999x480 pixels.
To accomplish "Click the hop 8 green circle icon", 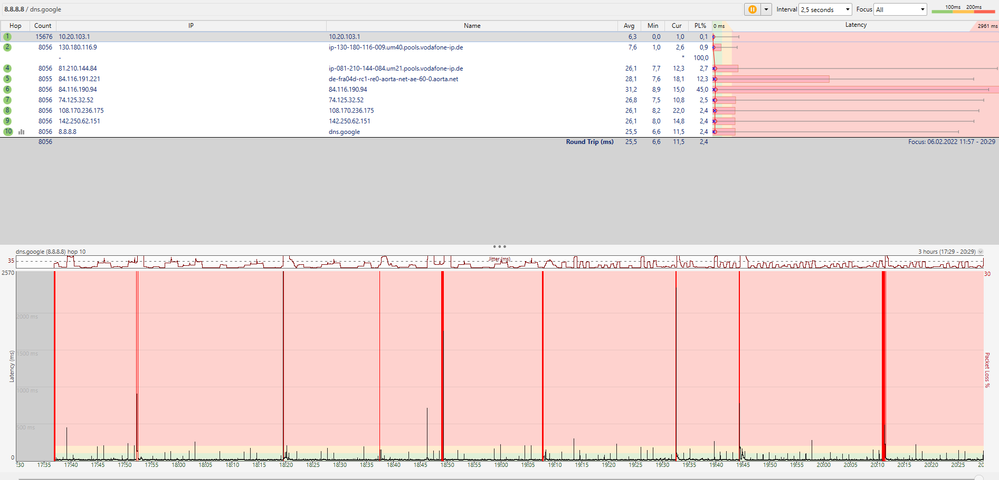I will [8, 110].
